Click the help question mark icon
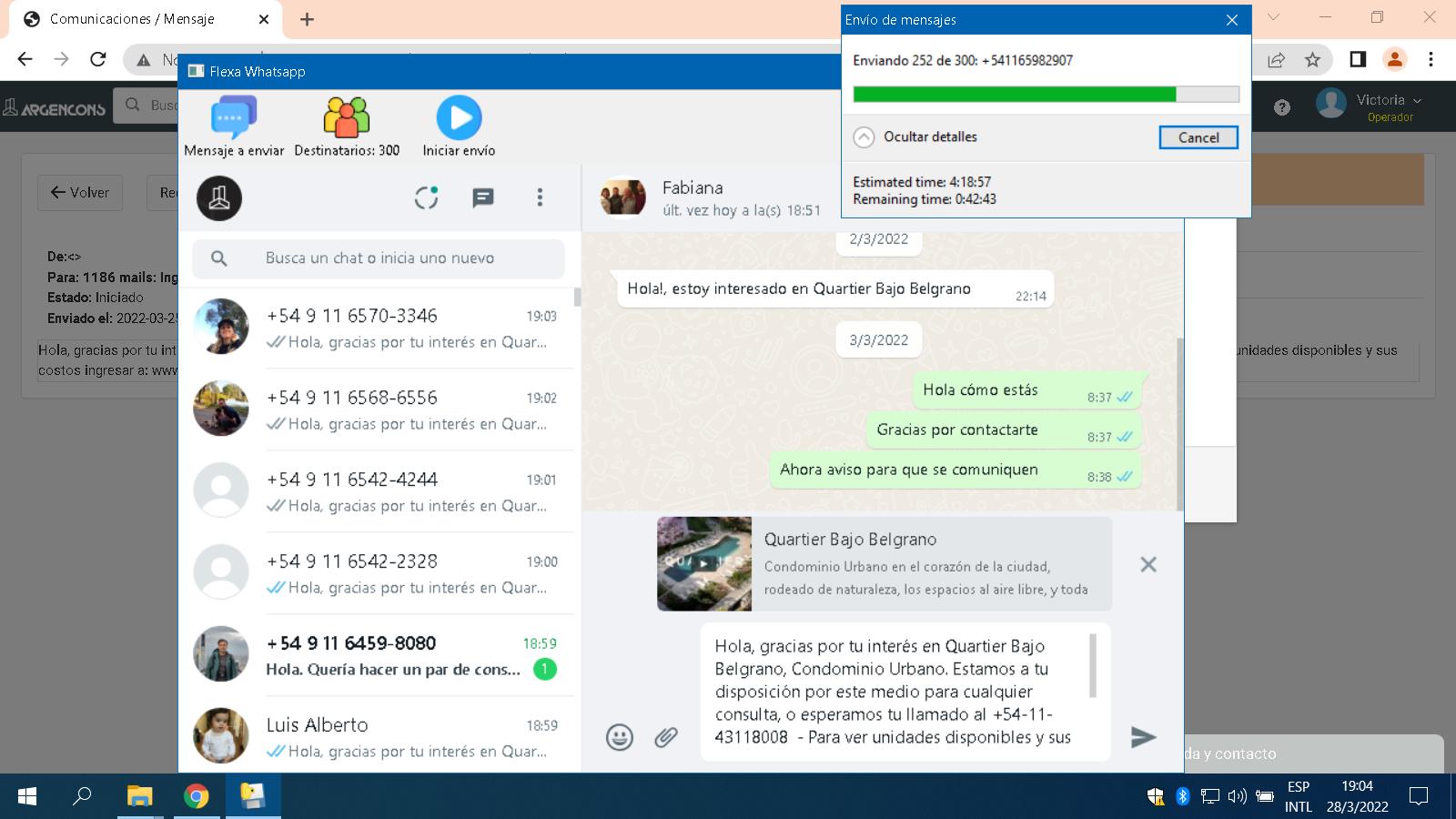The width and height of the screenshot is (1456, 819). click(1282, 107)
